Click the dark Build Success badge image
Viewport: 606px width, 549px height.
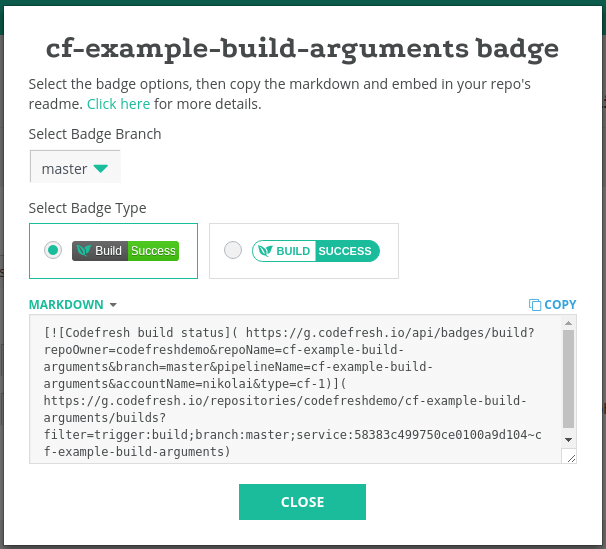coord(125,251)
